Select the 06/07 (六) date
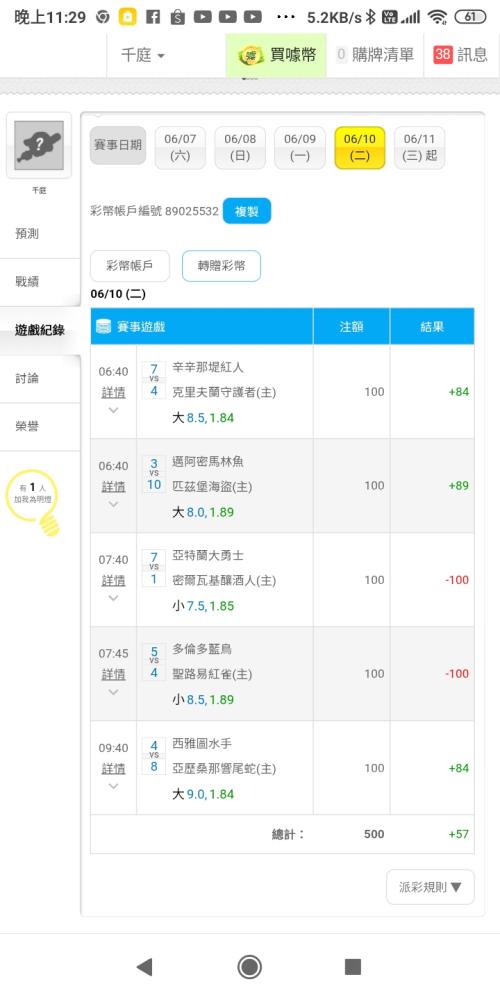The width and height of the screenshot is (500, 1000). click(180, 147)
